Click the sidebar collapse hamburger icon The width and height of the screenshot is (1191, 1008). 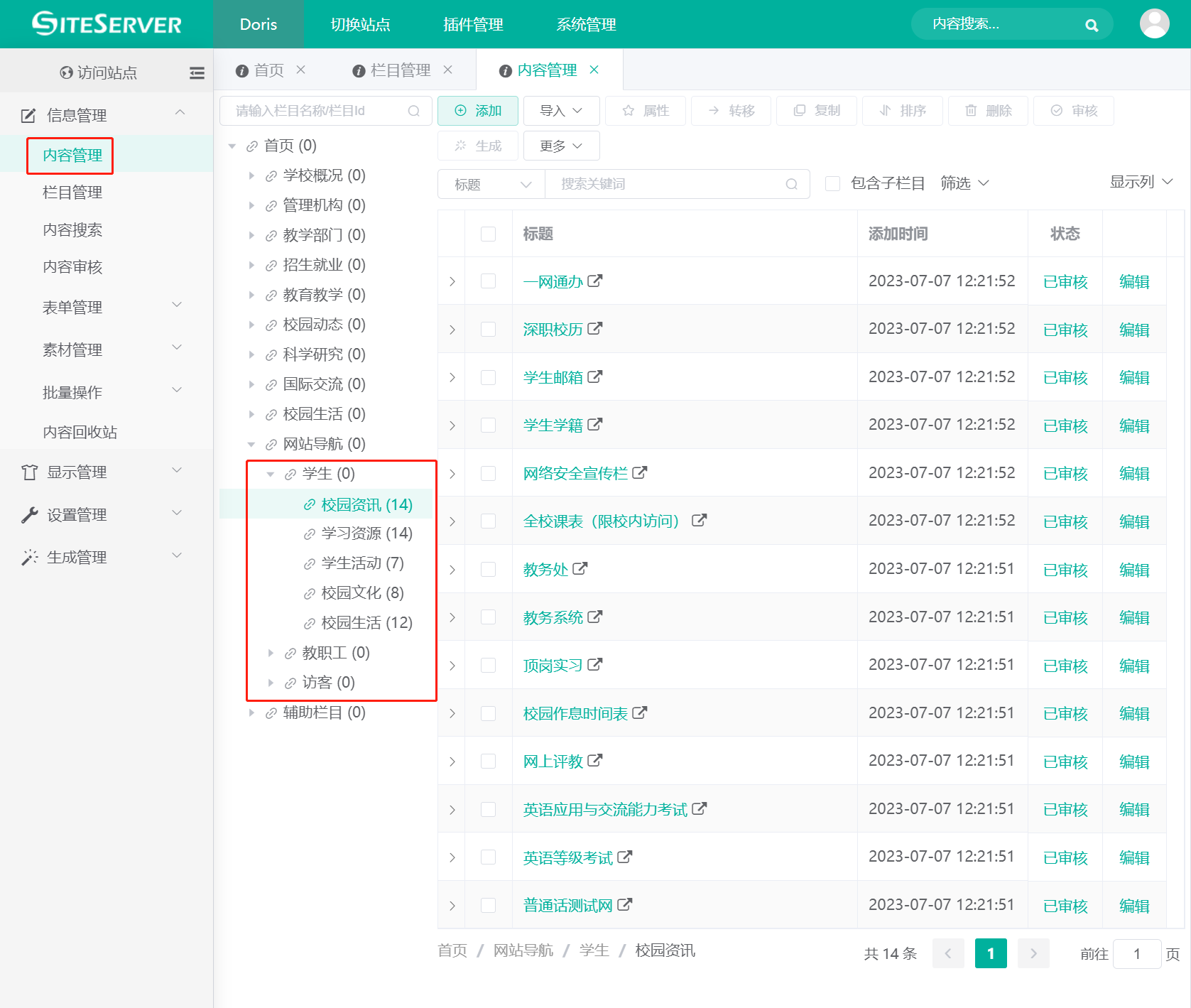coord(197,72)
